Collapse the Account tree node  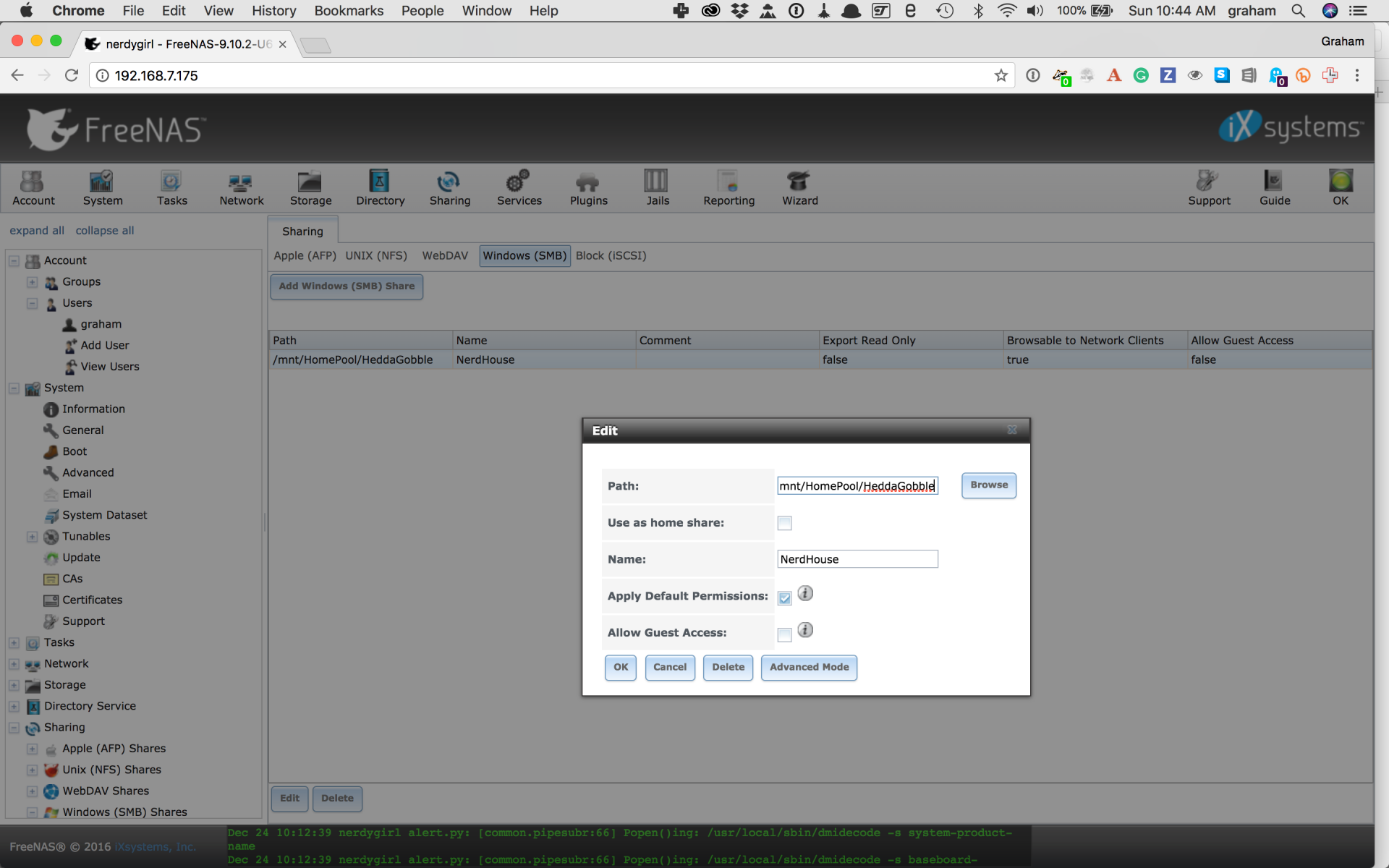click(x=14, y=260)
